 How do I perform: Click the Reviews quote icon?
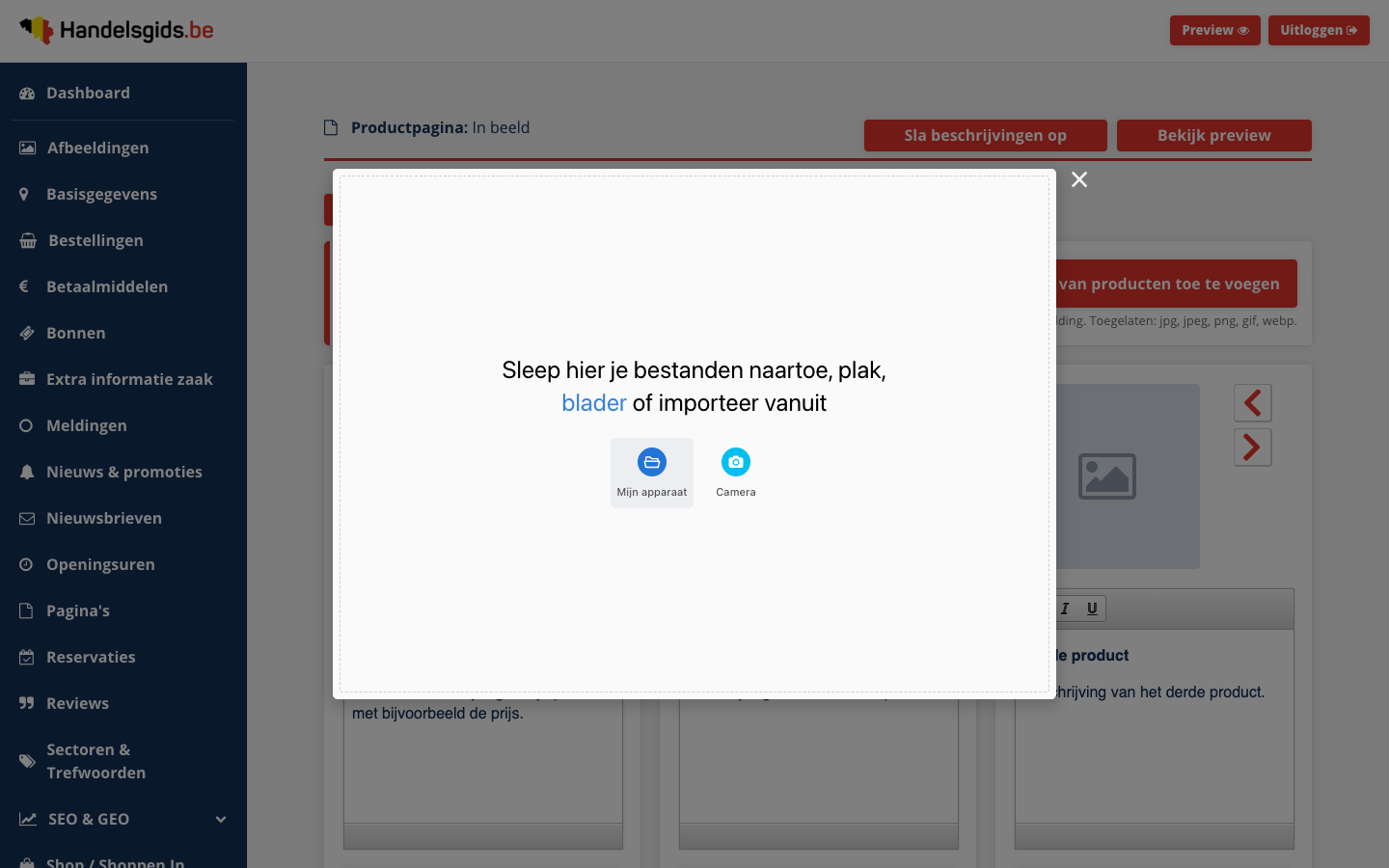[x=26, y=703]
